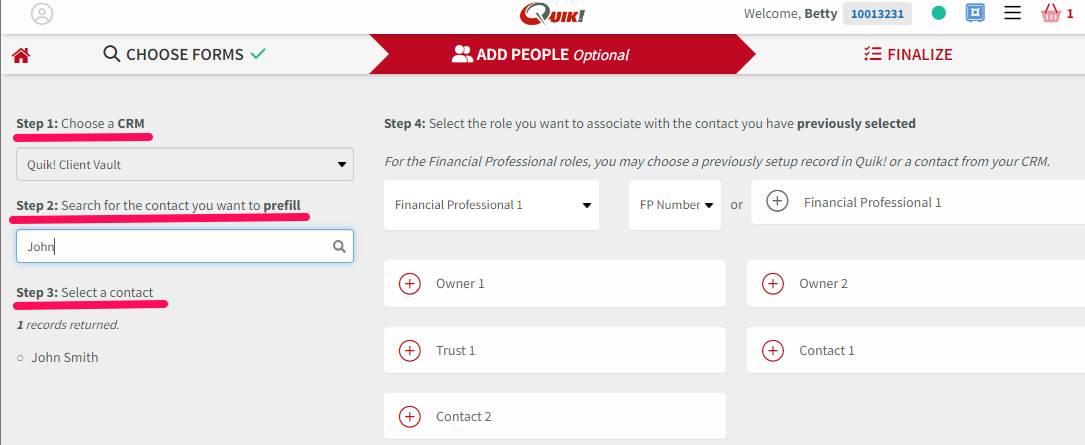Image resolution: width=1085 pixels, height=445 pixels.
Task: Click the blue vault icon in header
Action: click(x=975, y=13)
